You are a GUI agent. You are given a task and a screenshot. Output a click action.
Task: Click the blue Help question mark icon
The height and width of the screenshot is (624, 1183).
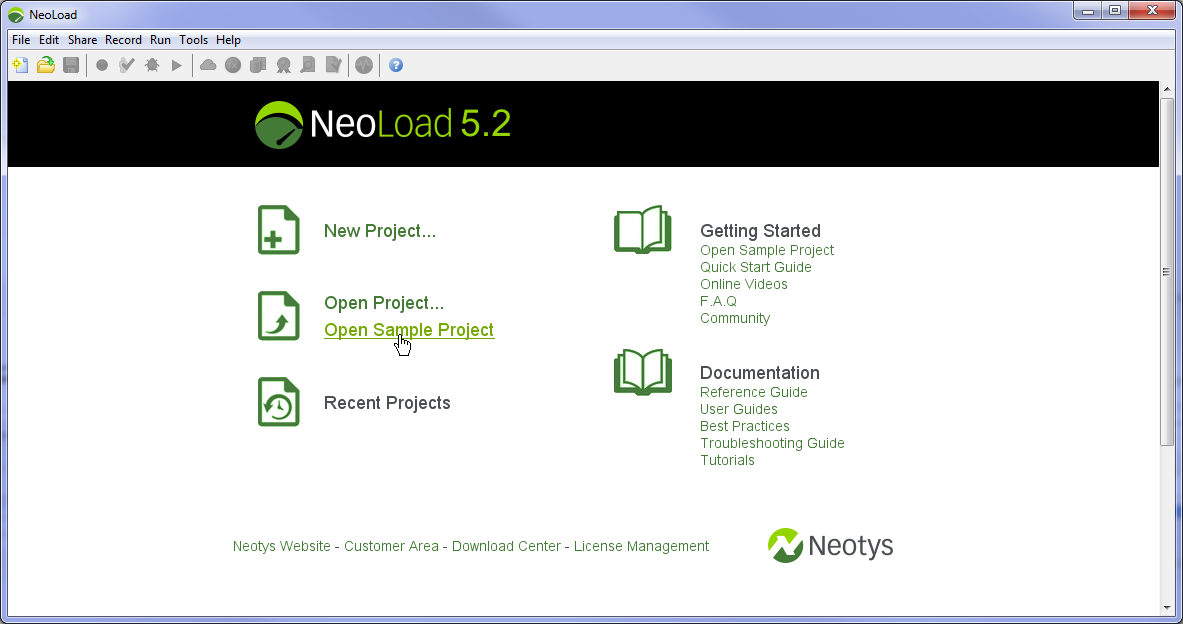(x=396, y=66)
